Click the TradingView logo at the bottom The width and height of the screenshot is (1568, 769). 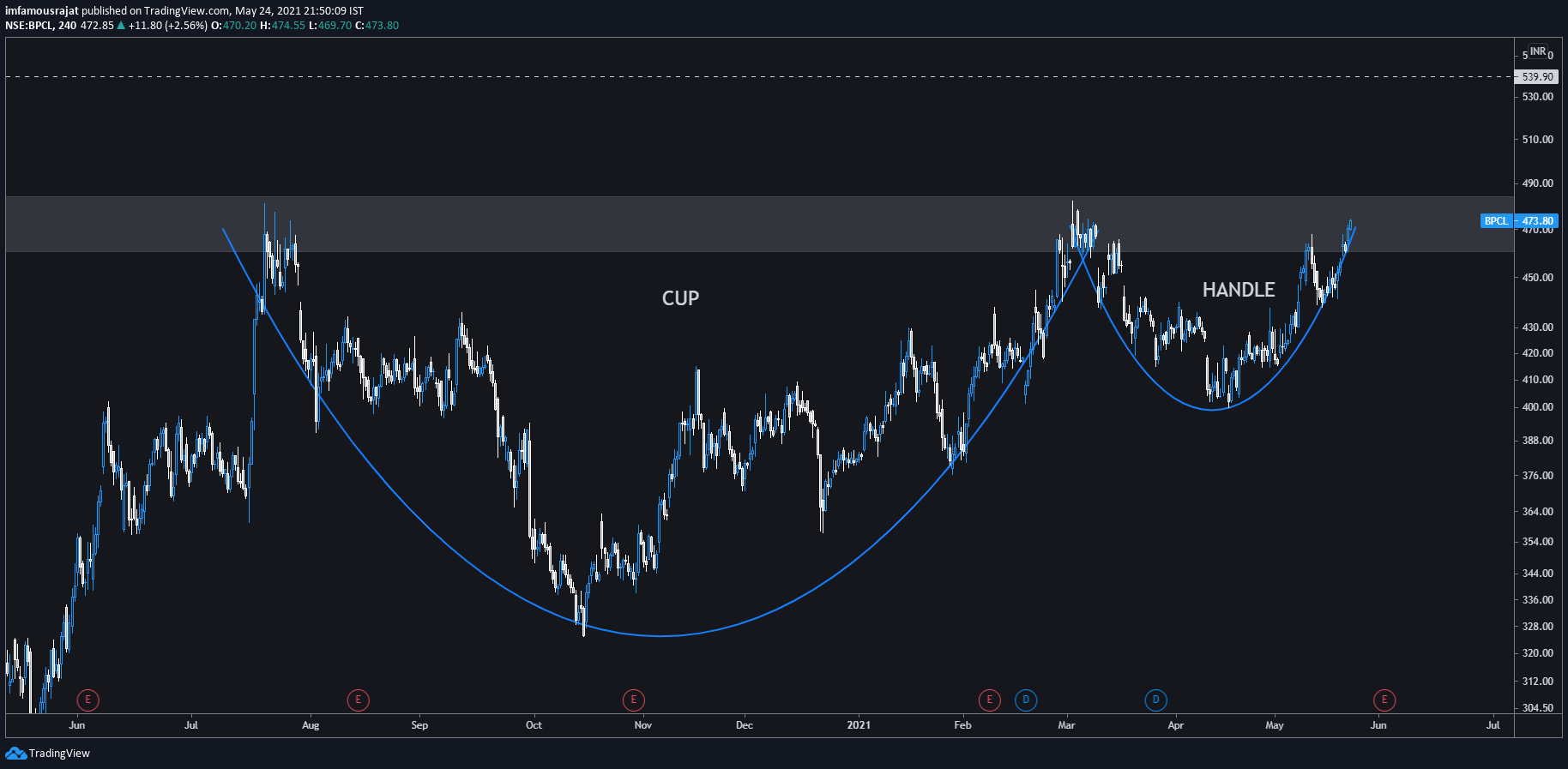point(47,753)
